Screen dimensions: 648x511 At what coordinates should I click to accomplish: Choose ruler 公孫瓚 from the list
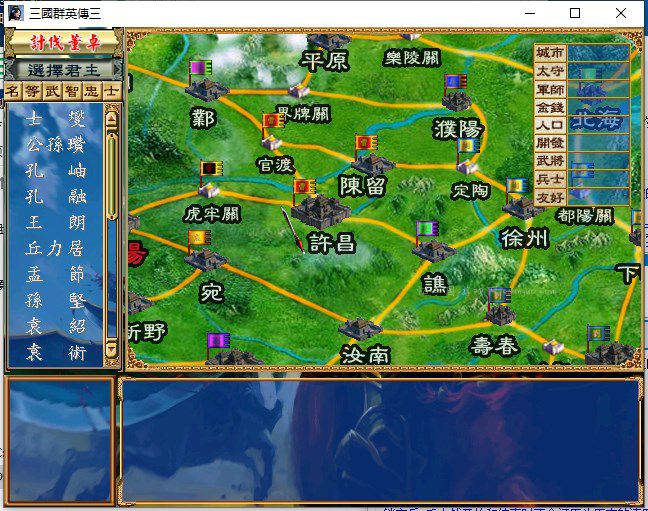tap(55, 145)
